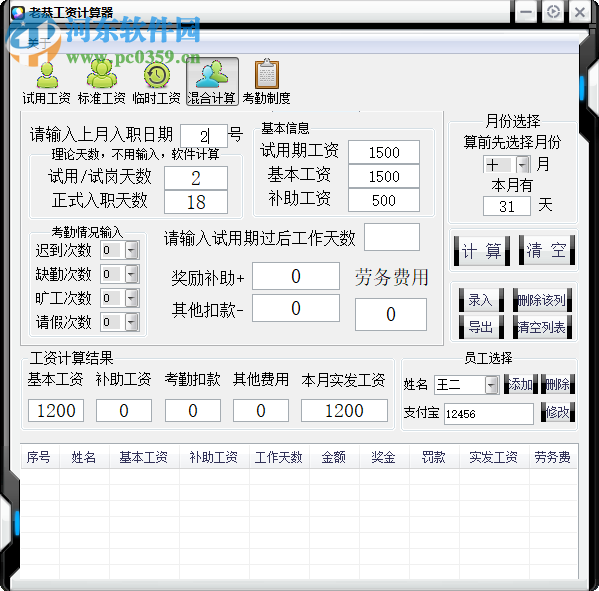The height and width of the screenshot is (591, 599).
Task: Click the 清空 button
Action: [x=547, y=251]
